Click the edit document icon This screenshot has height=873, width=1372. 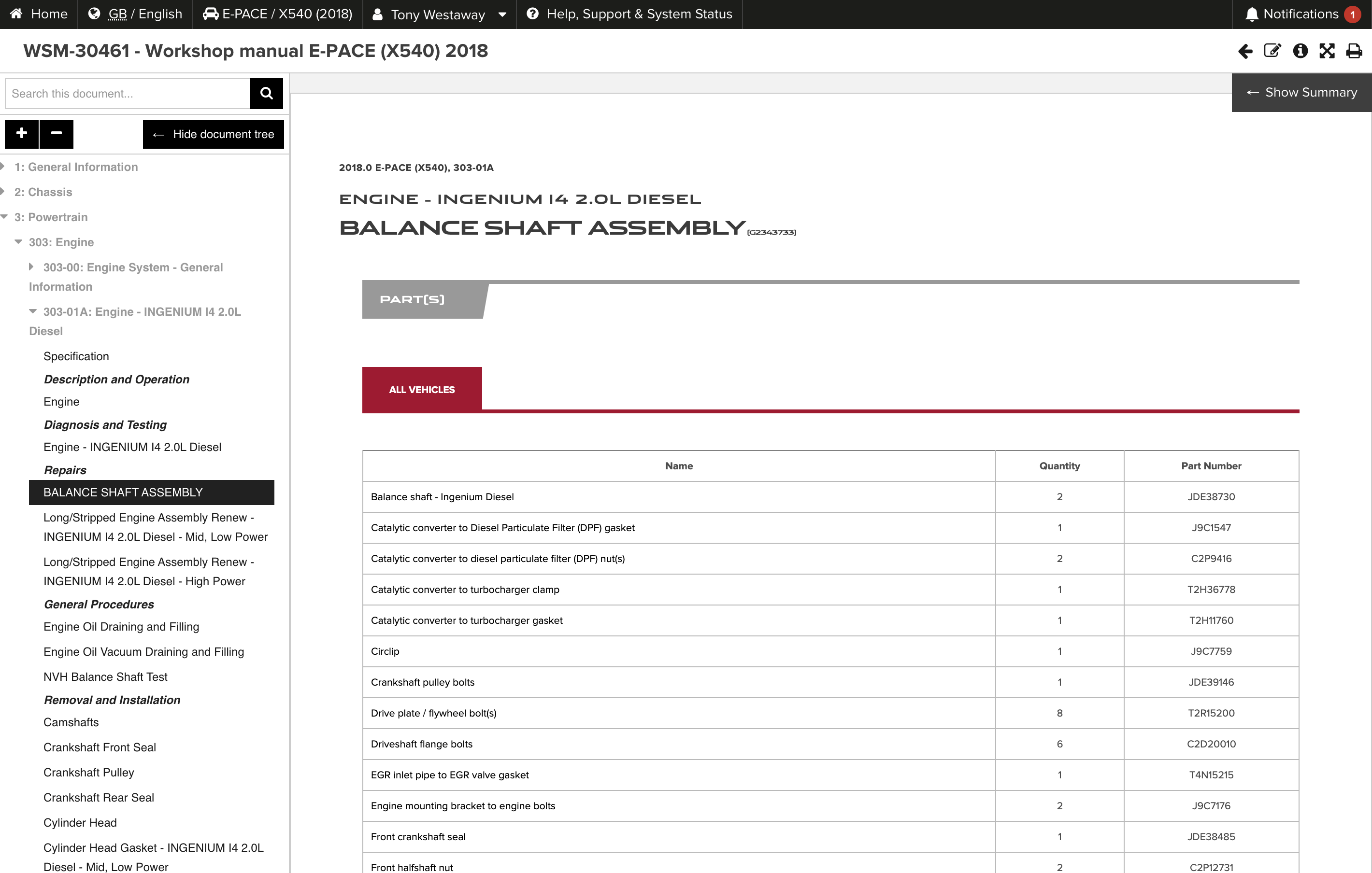pos(1272,51)
